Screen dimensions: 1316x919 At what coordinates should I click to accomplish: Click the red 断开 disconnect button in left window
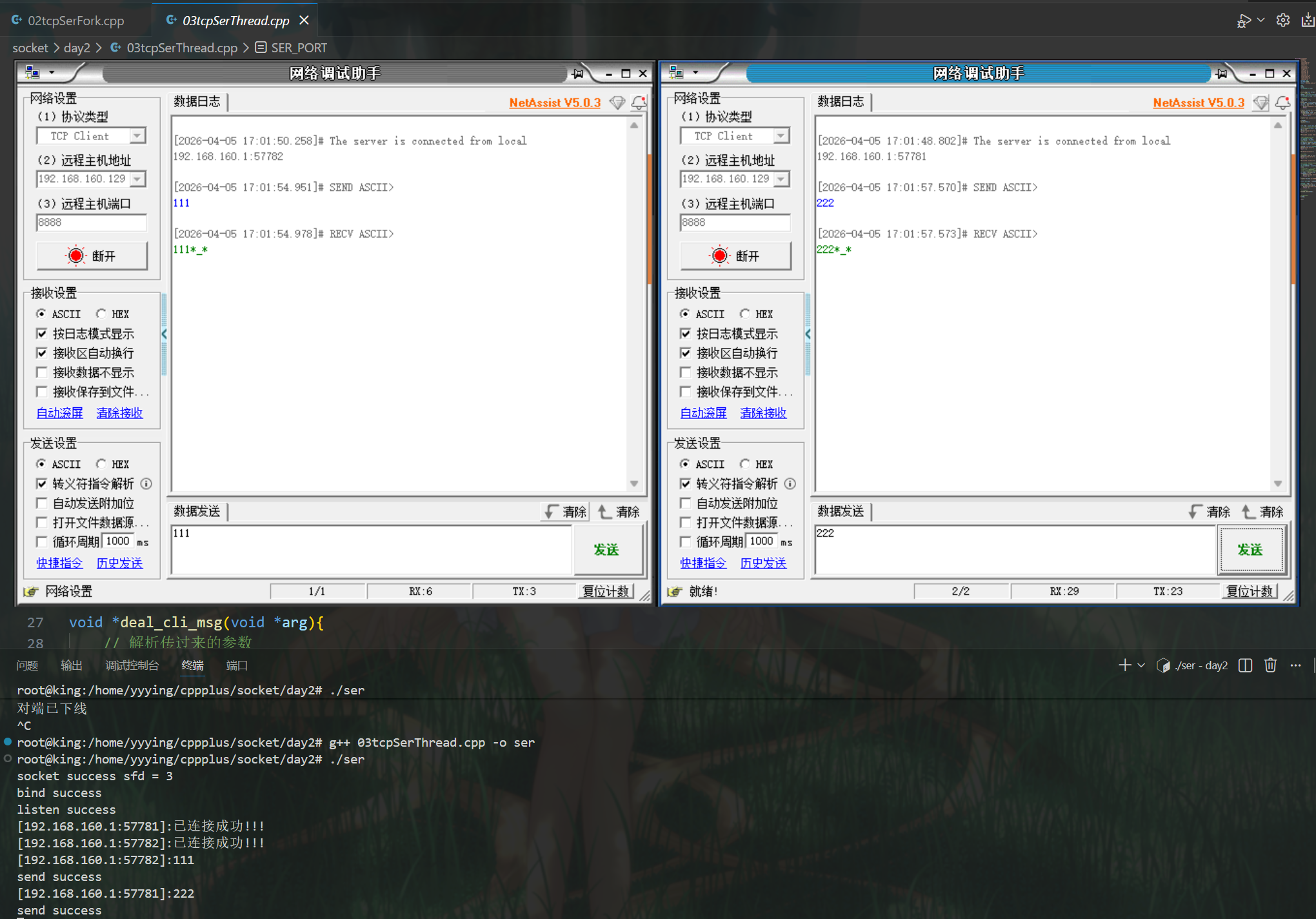tap(92, 256)
